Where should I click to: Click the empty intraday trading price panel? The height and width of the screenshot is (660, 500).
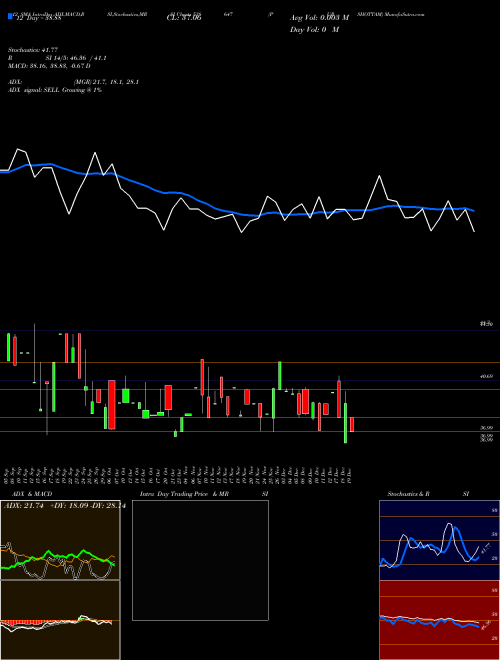[x=200, y=560]
